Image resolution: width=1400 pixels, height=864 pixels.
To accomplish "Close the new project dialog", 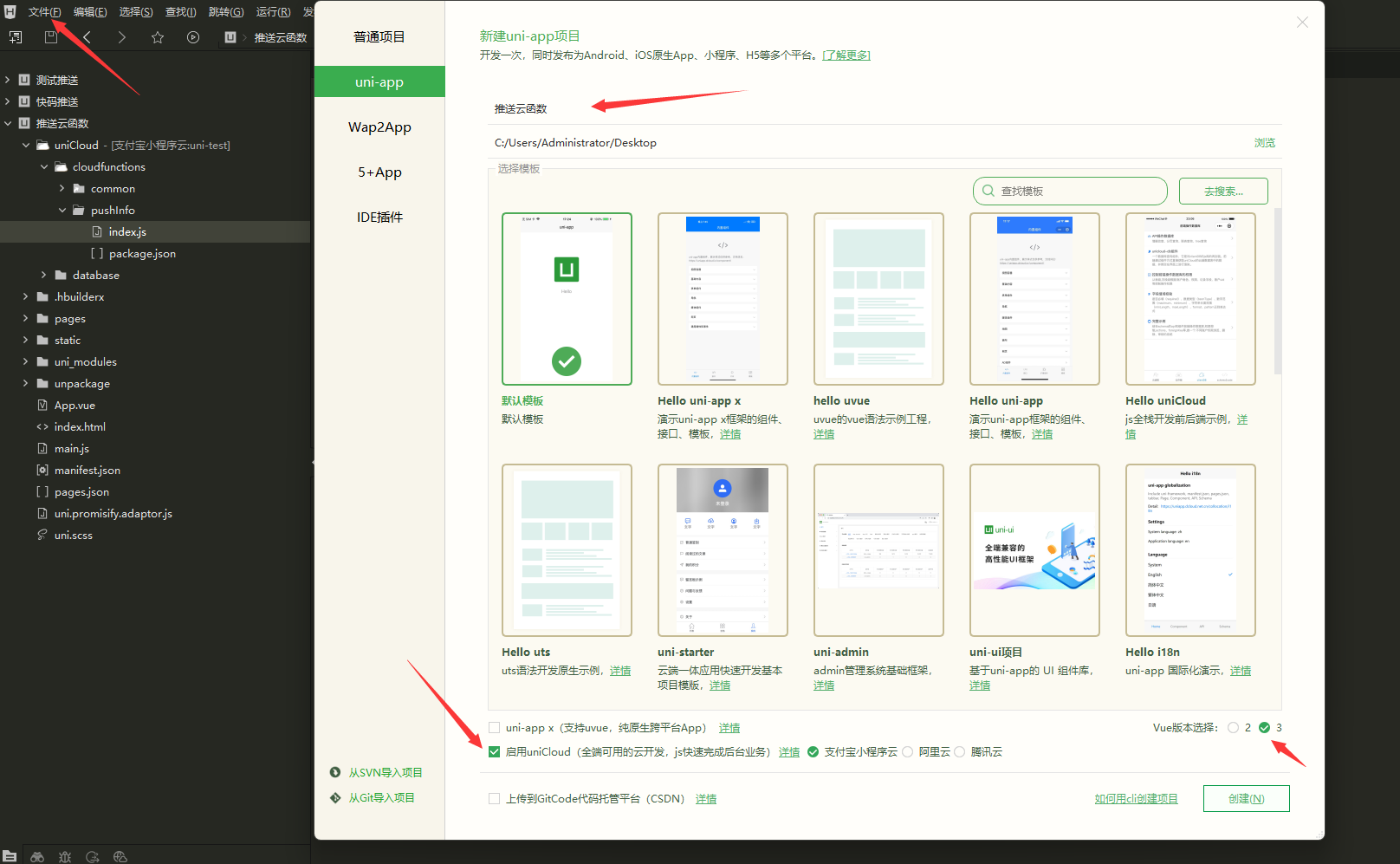I will click(1302, 23).
